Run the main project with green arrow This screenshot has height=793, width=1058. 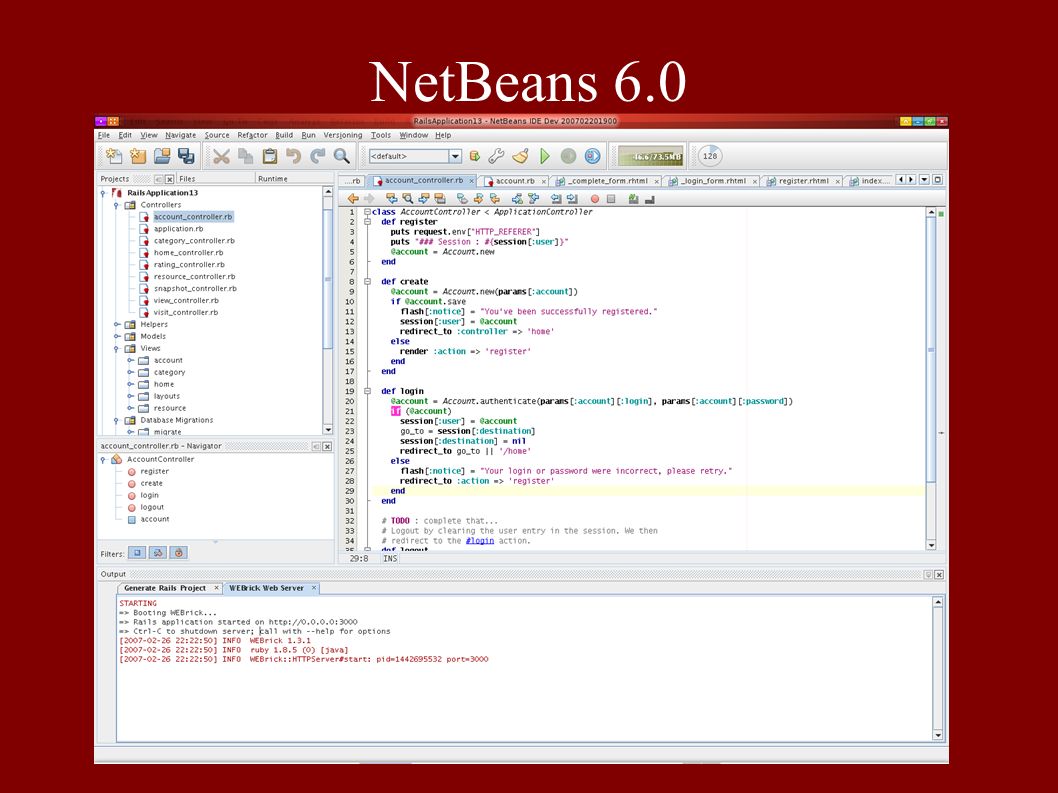pyautogui.click(x=545, y=157)
